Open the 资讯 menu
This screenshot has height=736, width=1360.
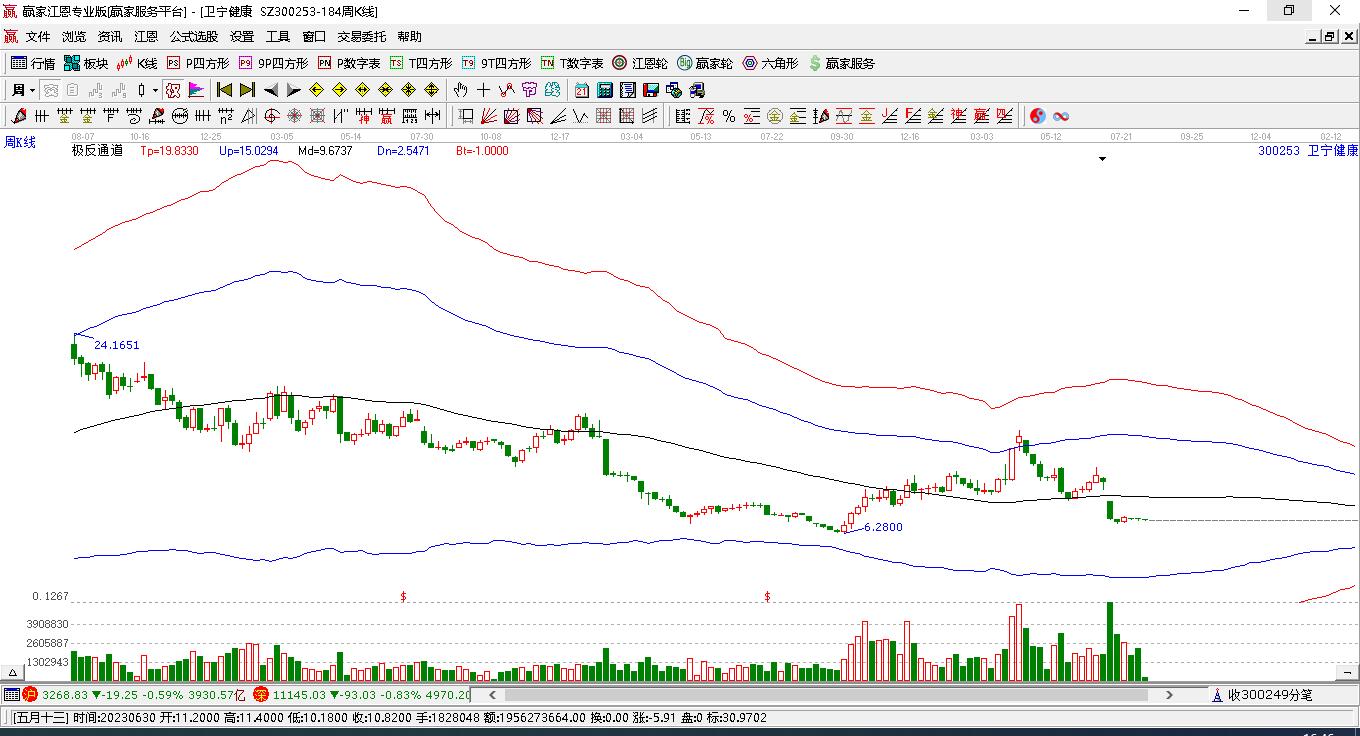tap(110, 37)
